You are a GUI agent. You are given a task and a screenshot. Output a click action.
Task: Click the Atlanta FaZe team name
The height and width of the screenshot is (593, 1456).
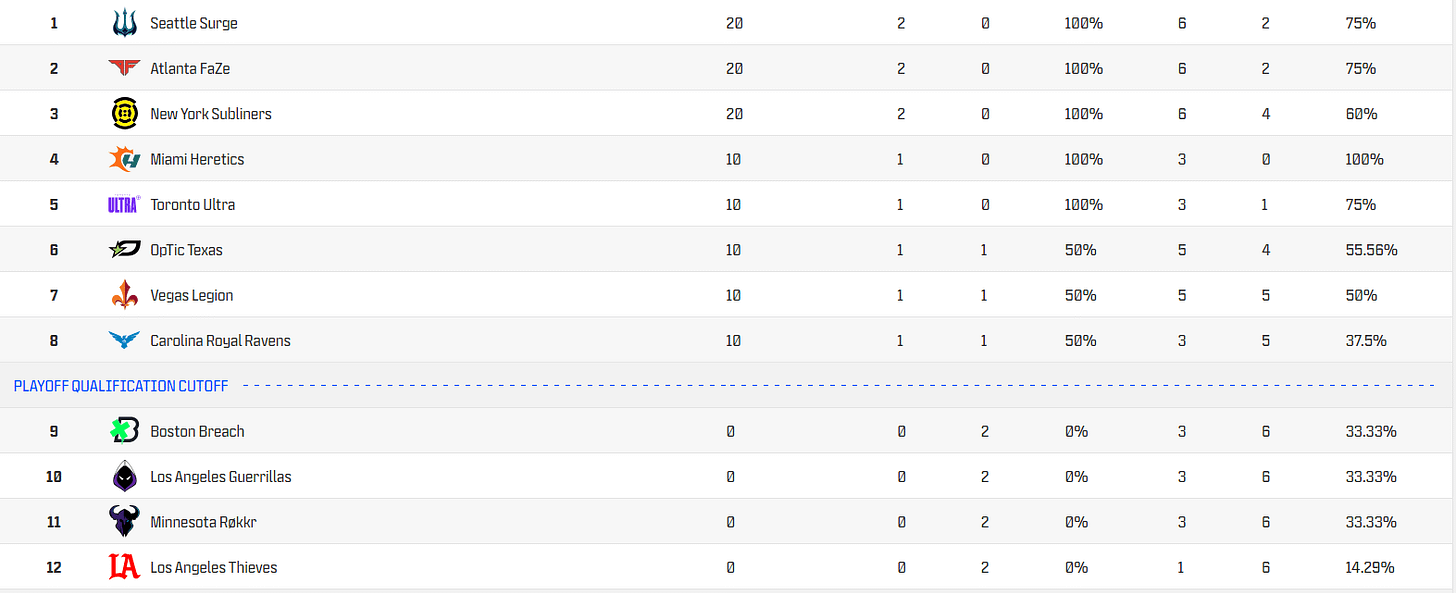[x=190, y=68]
